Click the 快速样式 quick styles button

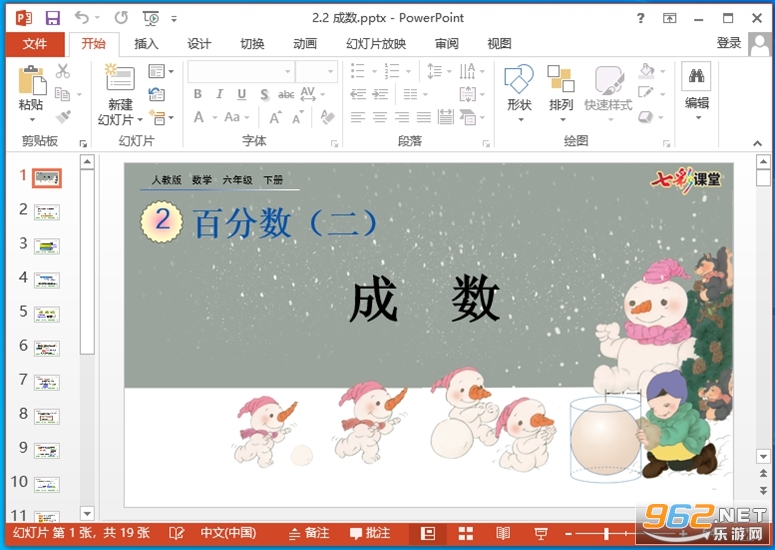tap(608, 93)
